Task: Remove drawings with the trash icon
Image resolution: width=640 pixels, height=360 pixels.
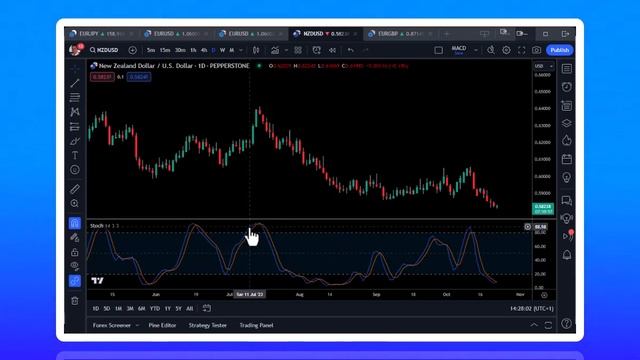Action: pyautogui.click(x=75, y=301)
